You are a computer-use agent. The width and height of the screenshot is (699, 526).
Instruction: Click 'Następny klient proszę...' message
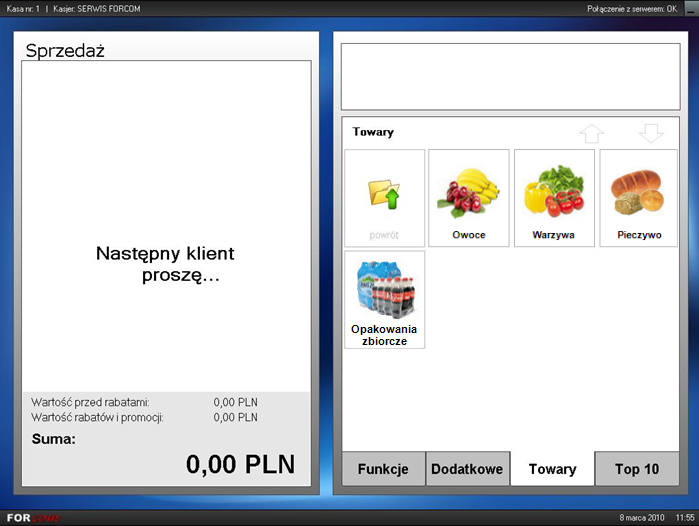click(165, 264)
